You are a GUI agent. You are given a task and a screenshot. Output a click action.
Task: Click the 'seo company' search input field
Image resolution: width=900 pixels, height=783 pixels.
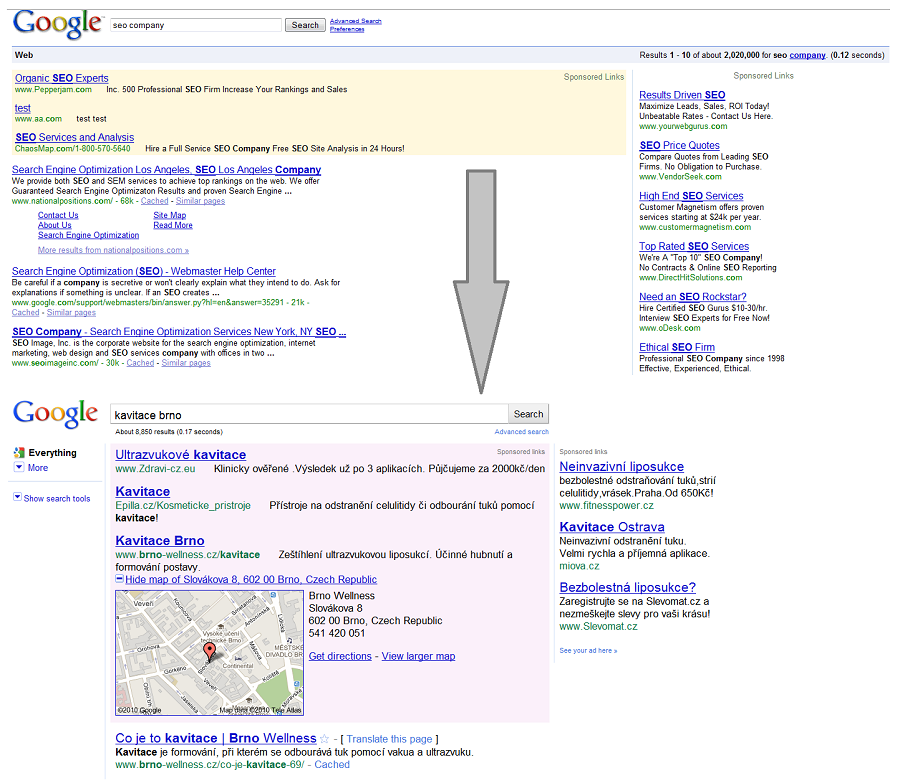(196, 25)
